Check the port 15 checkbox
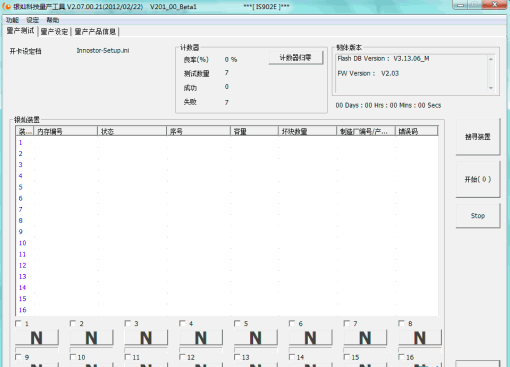The image size is (510, 367). 347,357
